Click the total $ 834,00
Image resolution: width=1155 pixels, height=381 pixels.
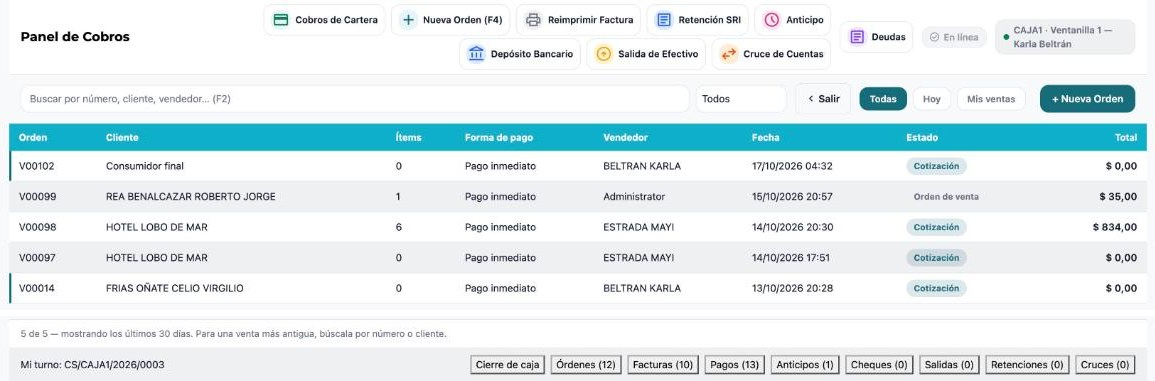[x=1115, y=227]
